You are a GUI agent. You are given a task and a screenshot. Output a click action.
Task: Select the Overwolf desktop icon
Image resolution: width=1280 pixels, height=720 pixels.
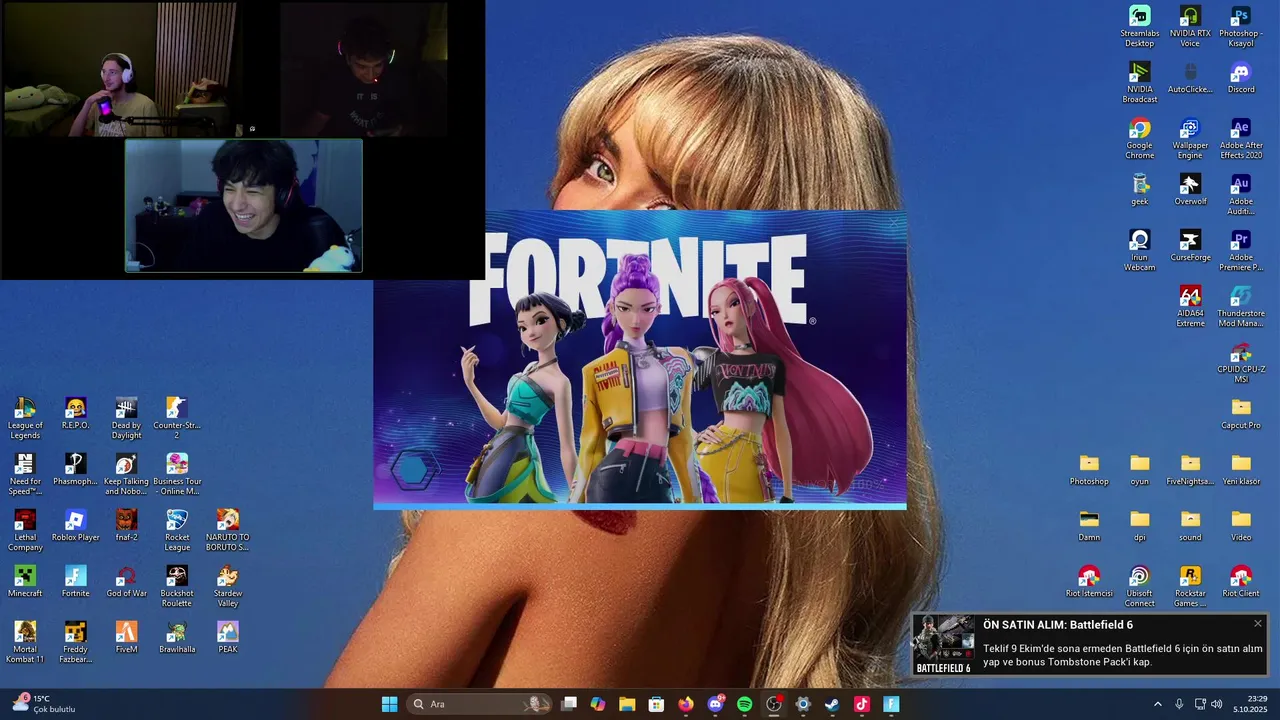click(1190, 190)
